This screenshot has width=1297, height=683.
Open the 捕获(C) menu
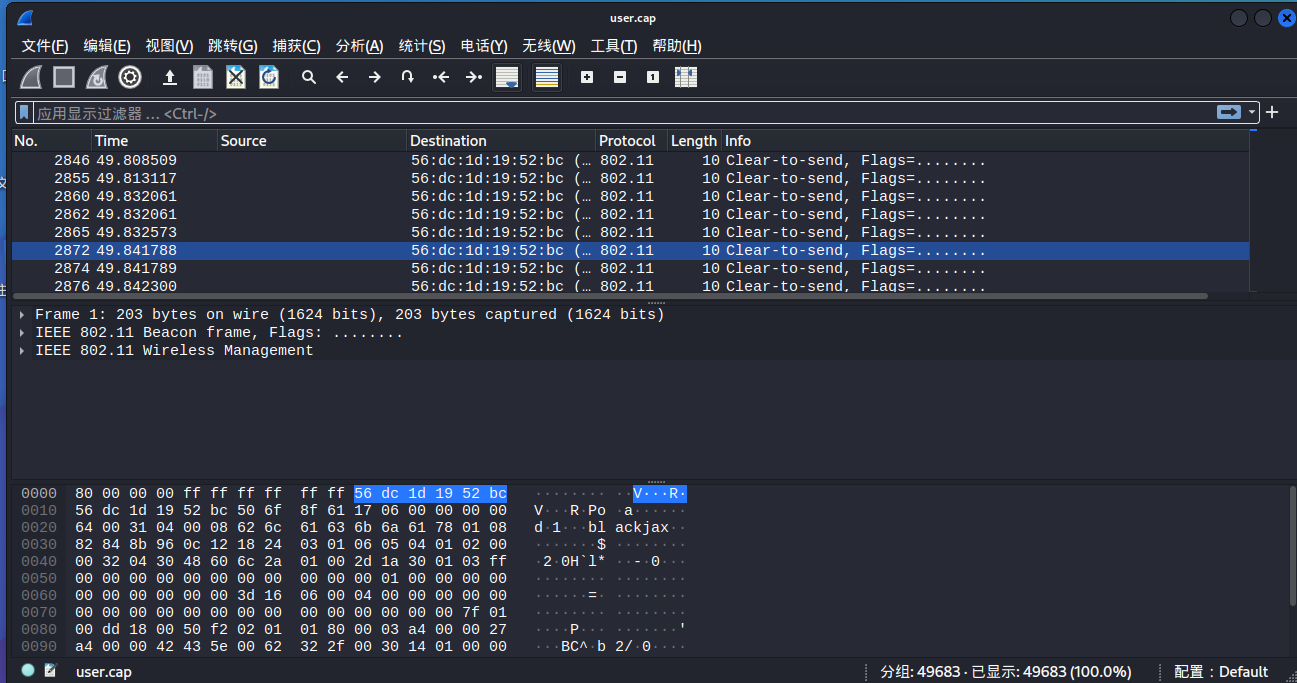click(x=297, y=46)
